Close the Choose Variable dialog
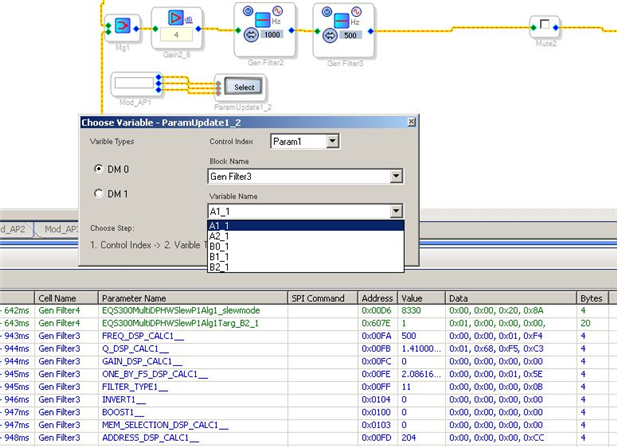 [411, 122]
